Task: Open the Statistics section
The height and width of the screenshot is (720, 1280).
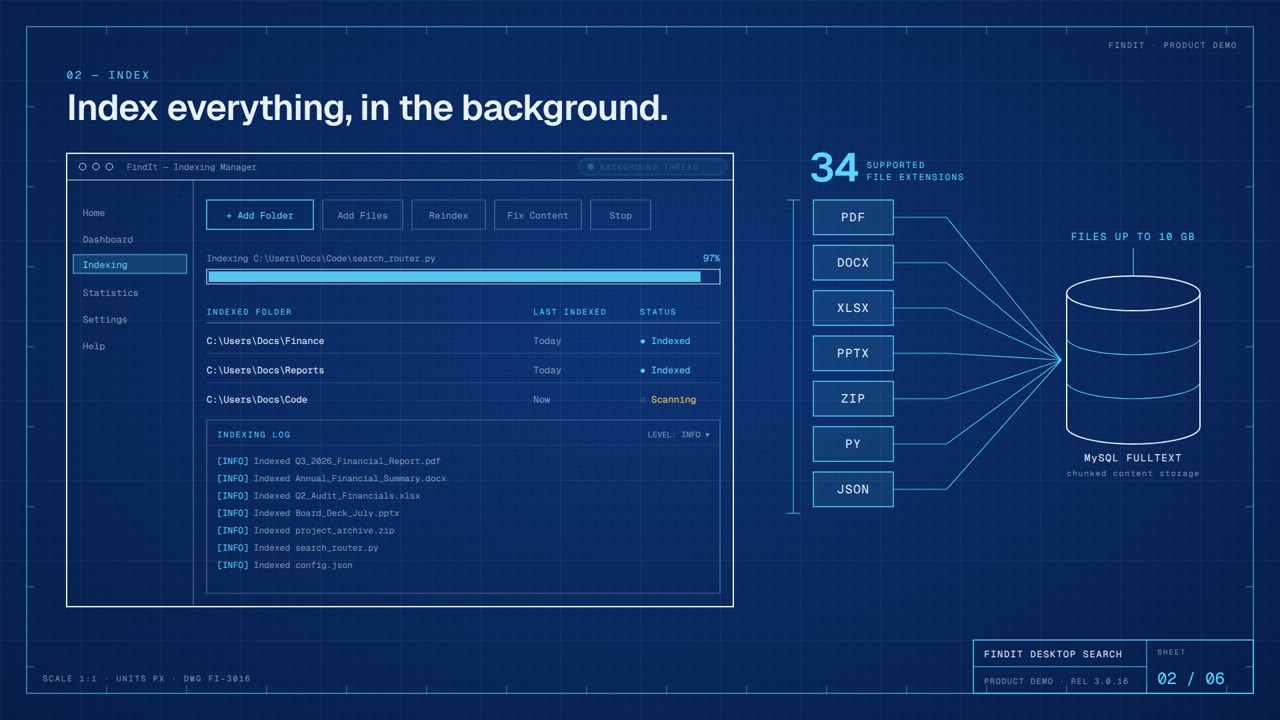Action: (110, 293)
